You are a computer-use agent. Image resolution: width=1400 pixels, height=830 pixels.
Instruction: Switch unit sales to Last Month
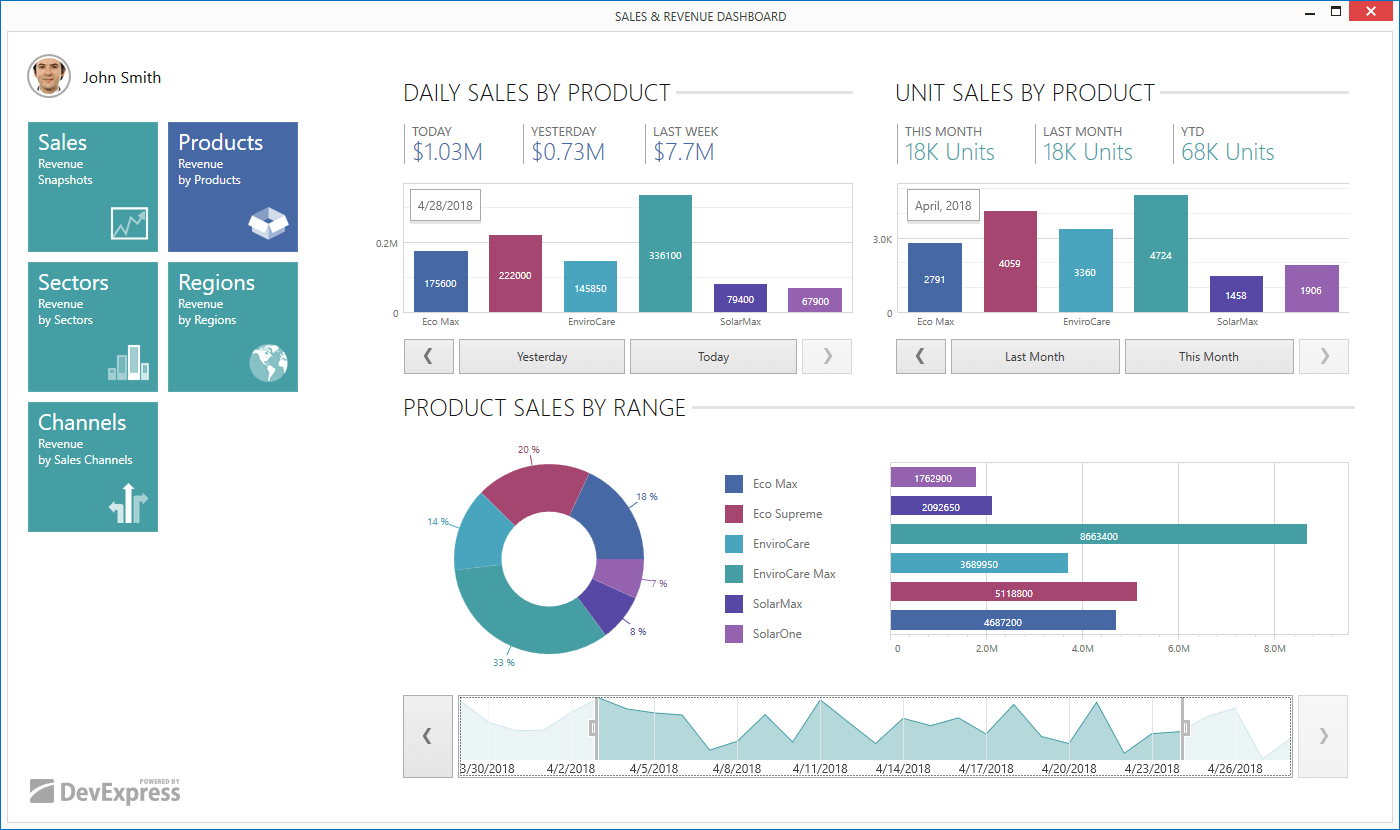(x=1035, y=357)
